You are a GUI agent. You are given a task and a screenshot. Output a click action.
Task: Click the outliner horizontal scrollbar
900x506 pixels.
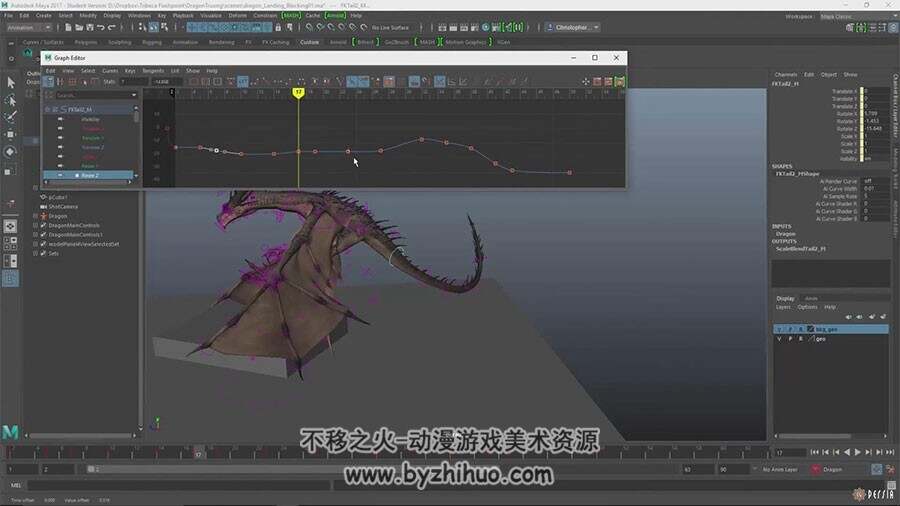tap(80, 435)
